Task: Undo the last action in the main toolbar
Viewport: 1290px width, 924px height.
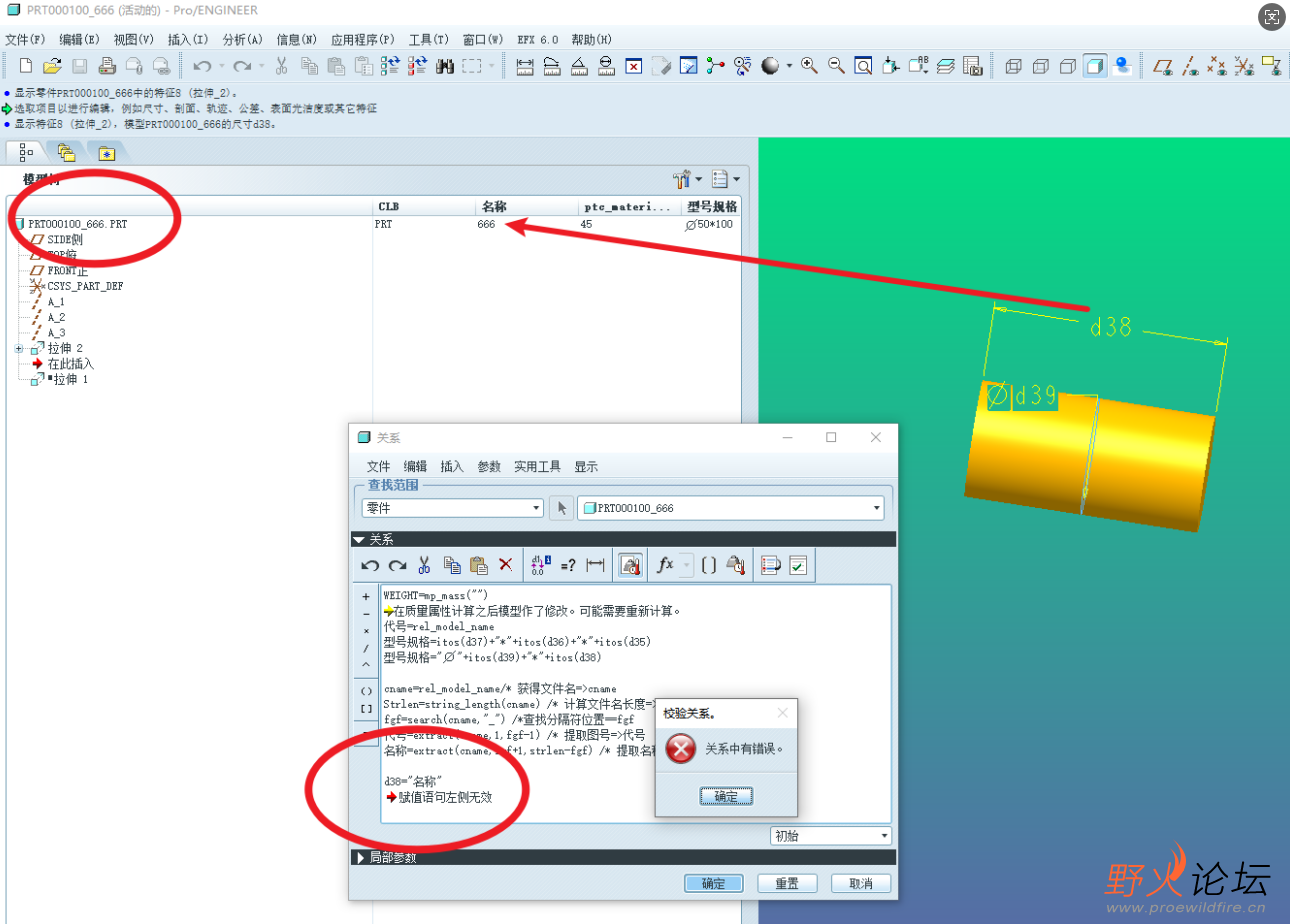Action: [202, 66]
